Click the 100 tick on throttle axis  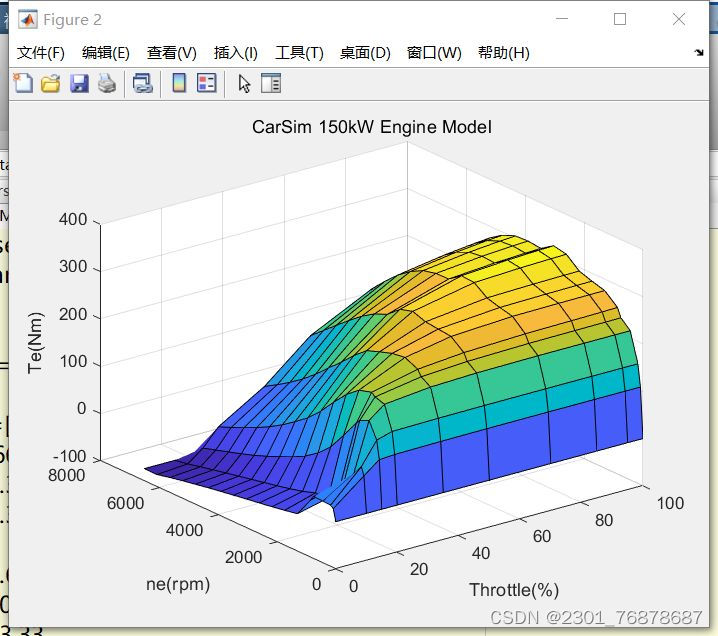point(670,503)
